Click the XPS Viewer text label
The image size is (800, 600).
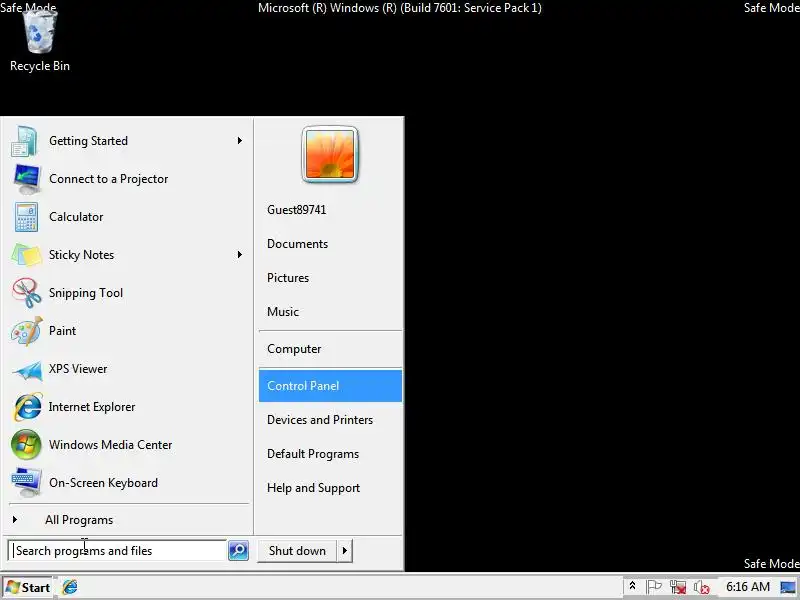[x=78, y=369]
